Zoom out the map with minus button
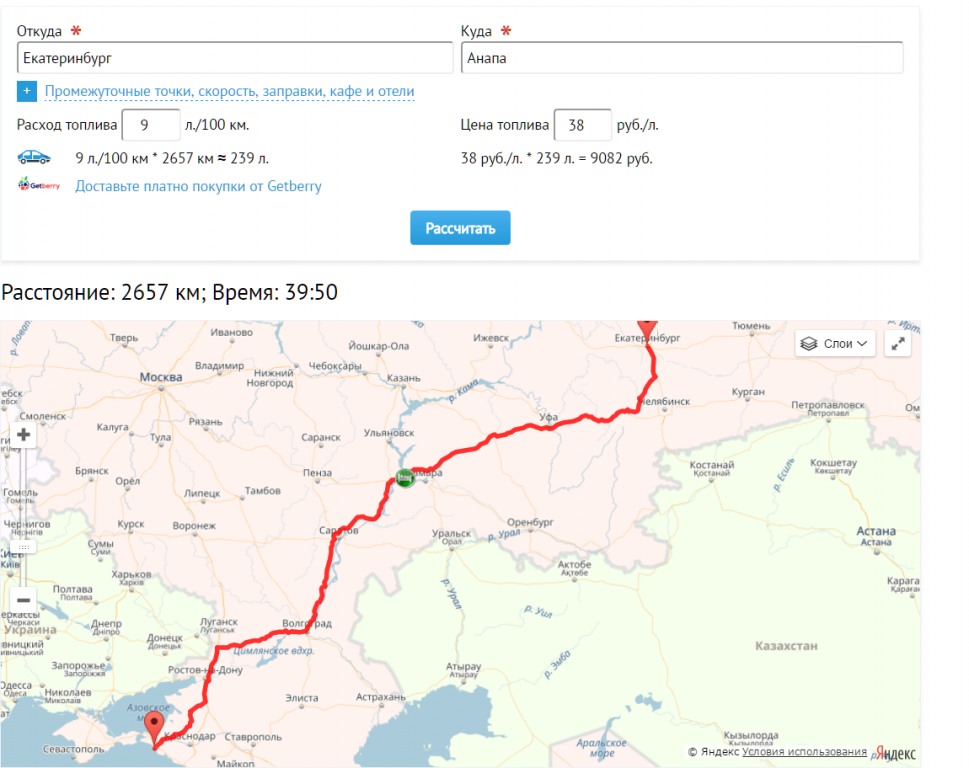 pyautogui.click(x=23, y=599)
